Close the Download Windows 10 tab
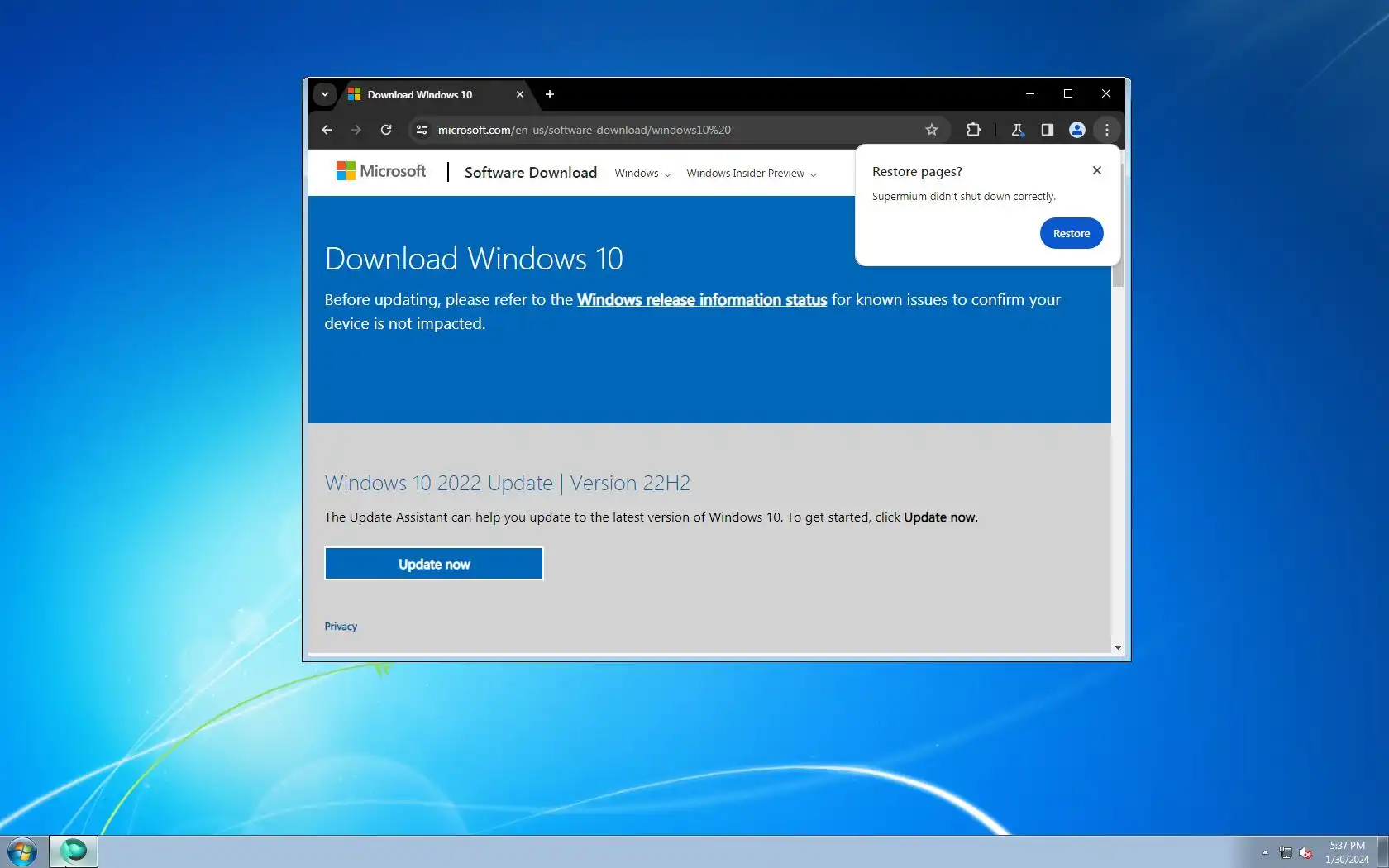This screenshot has width=1389, height=868. 520,94
